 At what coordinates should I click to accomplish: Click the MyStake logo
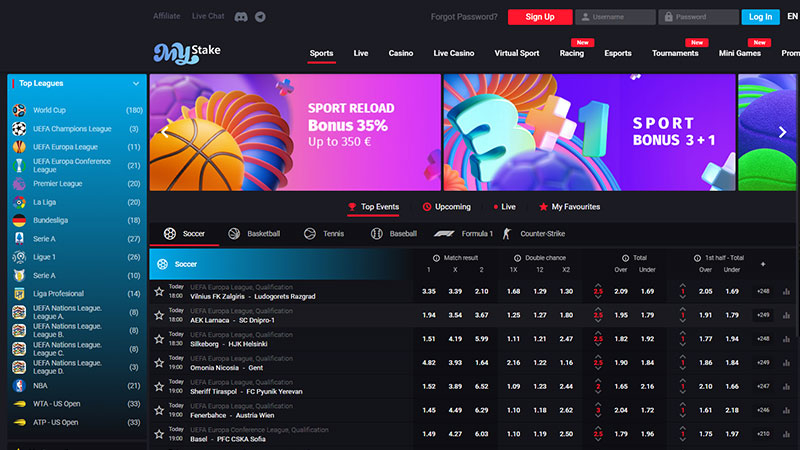187,53
